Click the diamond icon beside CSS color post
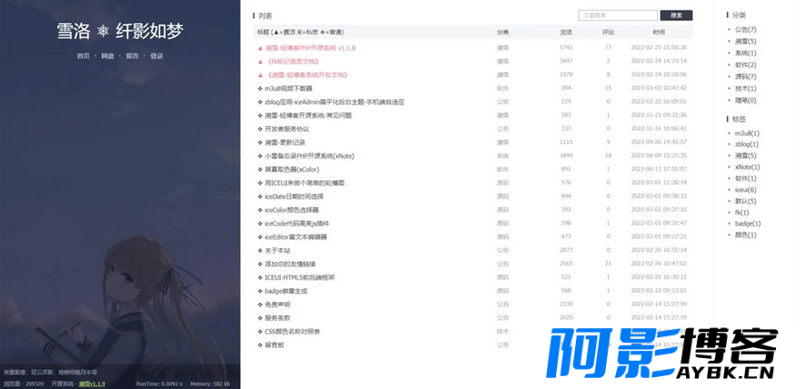 260,332
